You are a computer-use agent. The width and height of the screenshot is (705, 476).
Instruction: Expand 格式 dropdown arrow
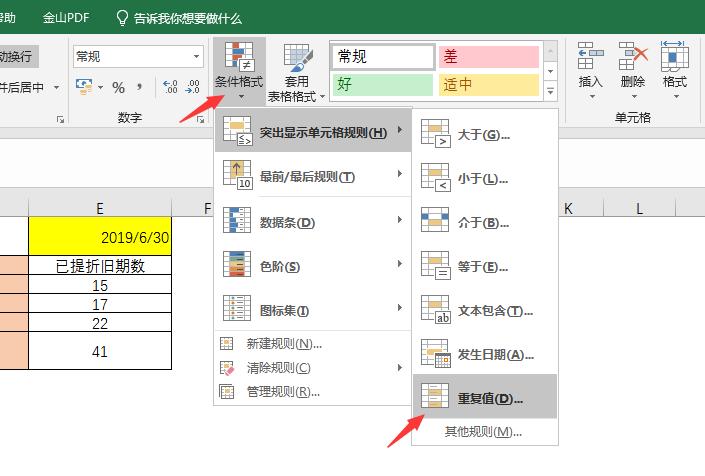(x=676, y=97)
